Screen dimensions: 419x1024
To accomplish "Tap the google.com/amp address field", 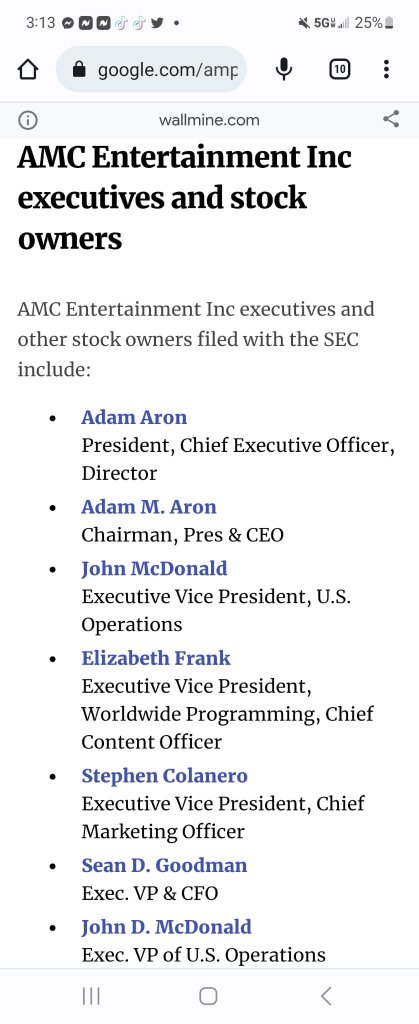I will click(151, 69).
